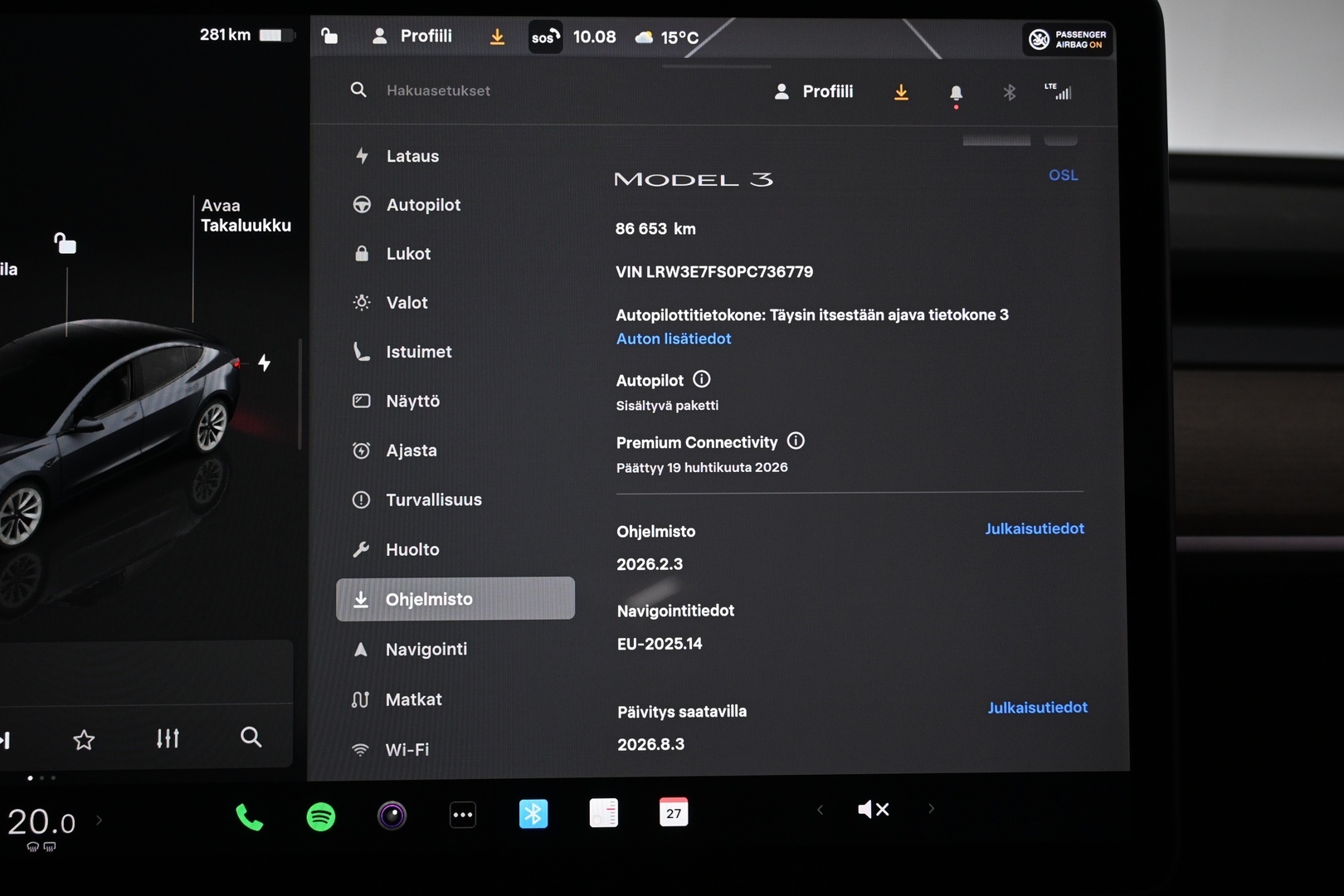Select Autopilot in settings menu

point(423,205)
